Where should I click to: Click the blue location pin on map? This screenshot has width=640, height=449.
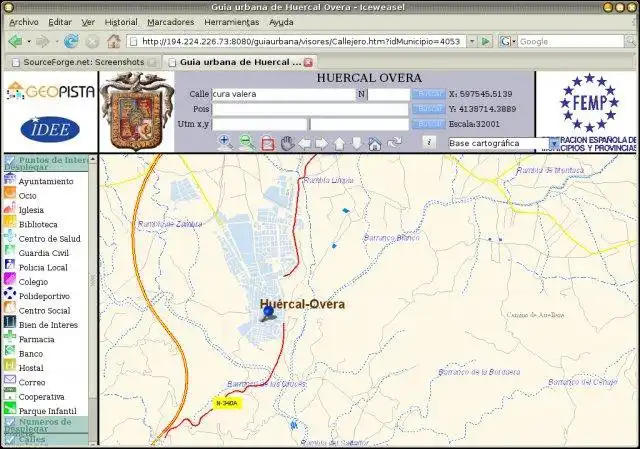click(268, 313)
